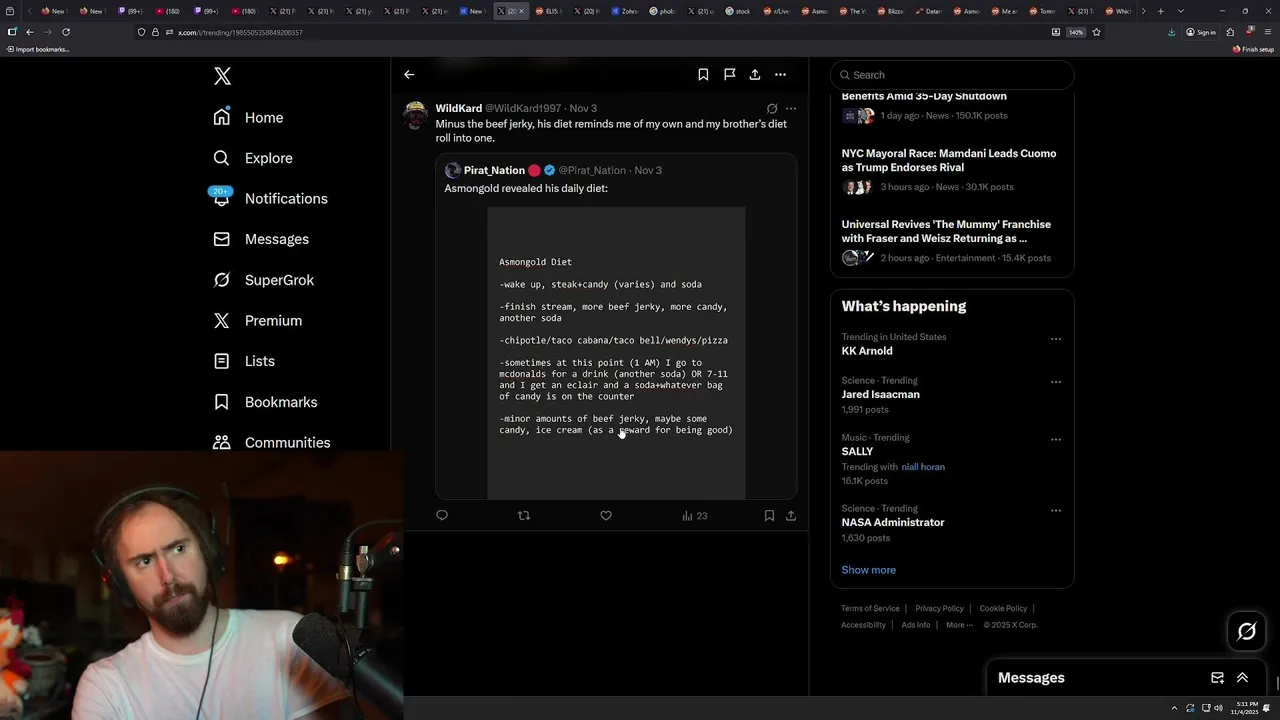Screen dimensions: 1280x720
Task: Expand the More footer menu
Action: coord(959,625)
